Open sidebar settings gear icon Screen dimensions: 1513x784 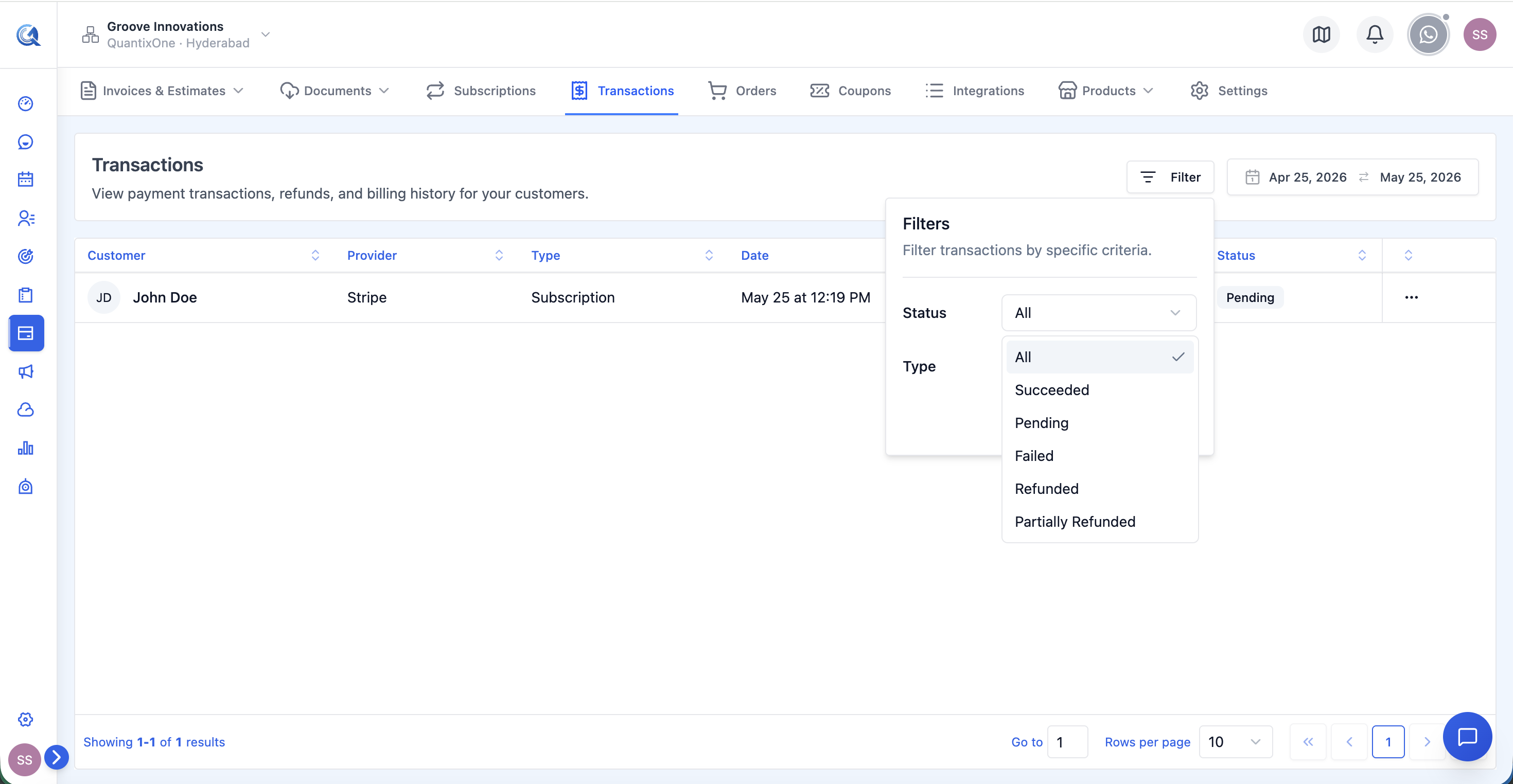[25, 719]
